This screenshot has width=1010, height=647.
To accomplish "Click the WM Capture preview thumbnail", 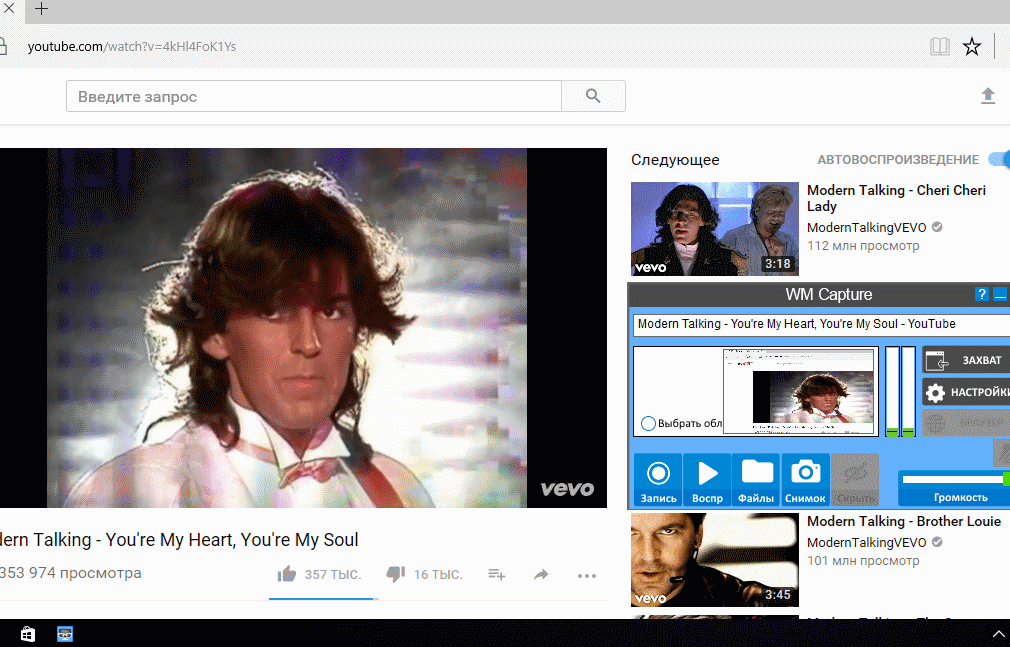I will [x=801, y=391].
